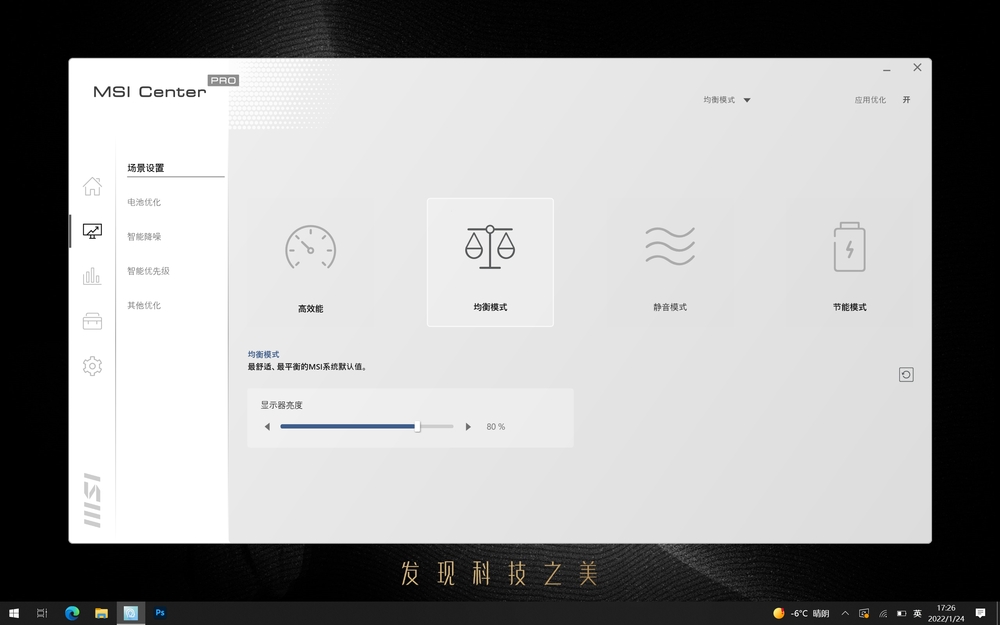The image size is (1000, 625).
Task: Open the Windows Start menu
Action: [x=14, y=614]
